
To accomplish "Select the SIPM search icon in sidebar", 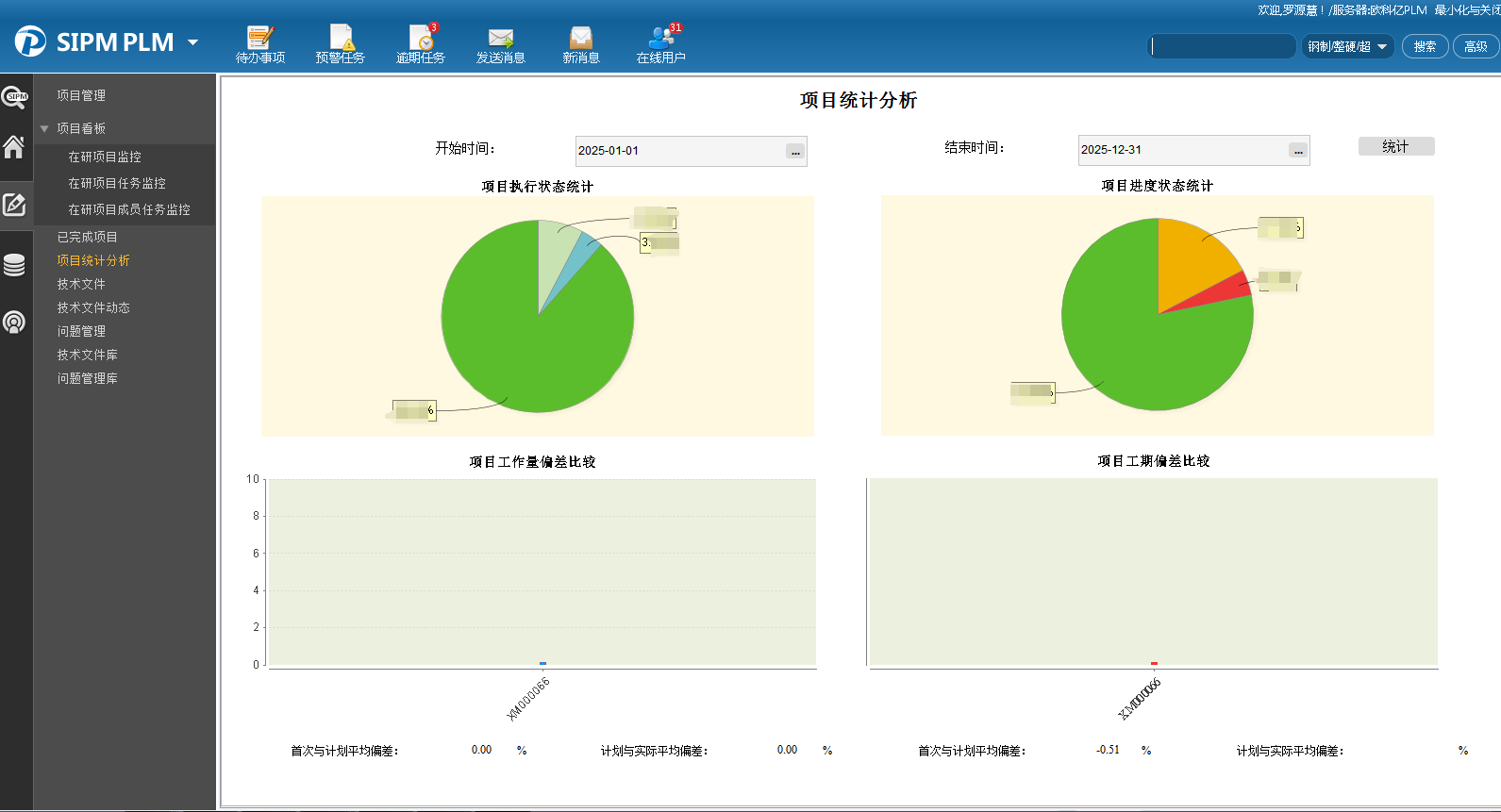I will [x=14, y=96].
